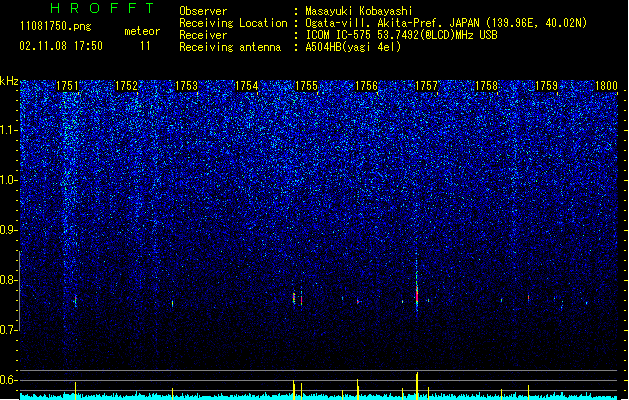This screenshot has height=400, width=629.
Task: Click the kHz axis unit label
Action: [x=9, y=82]
